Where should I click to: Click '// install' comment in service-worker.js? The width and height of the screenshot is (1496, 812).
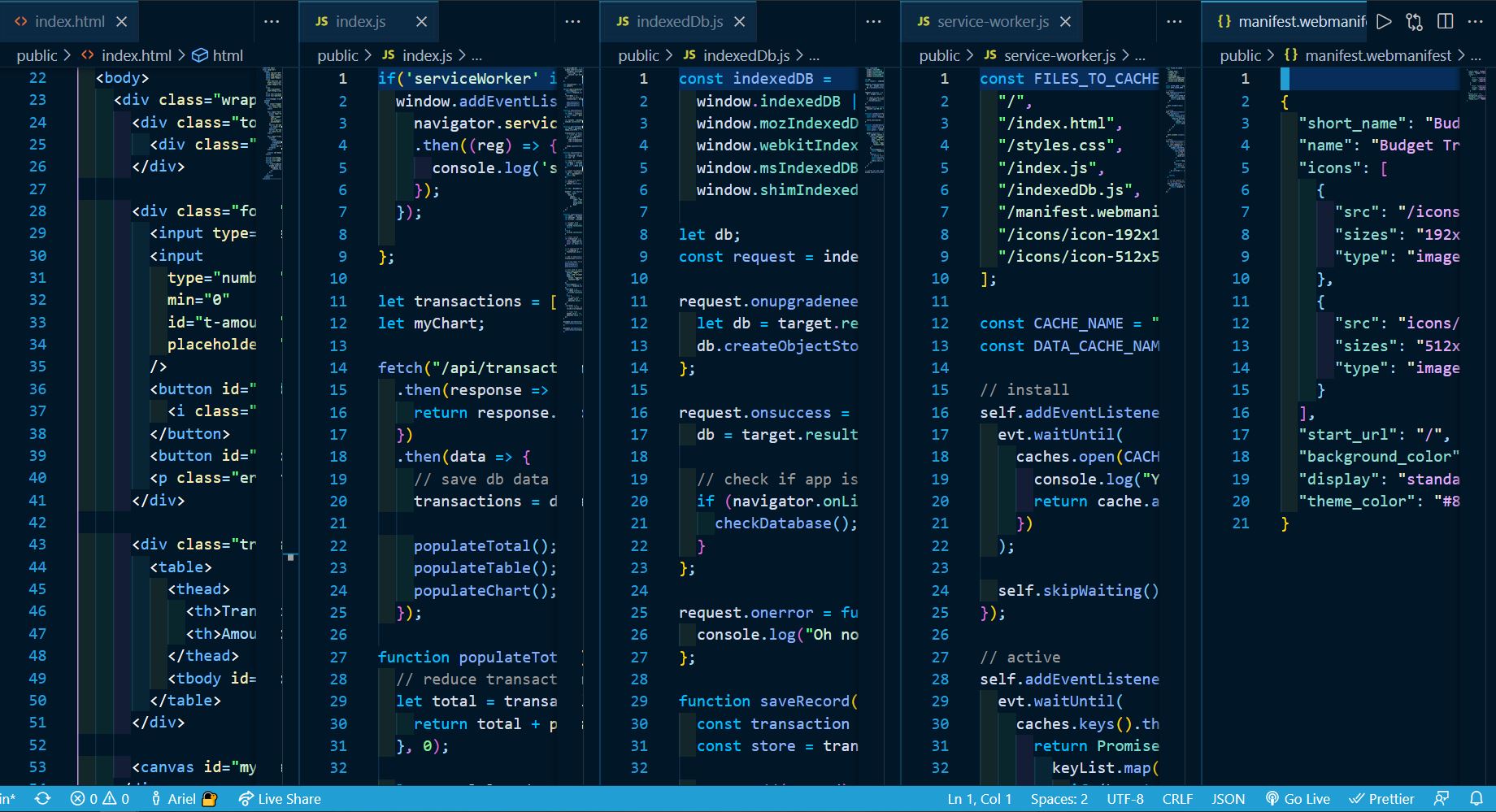(1024, 389)
